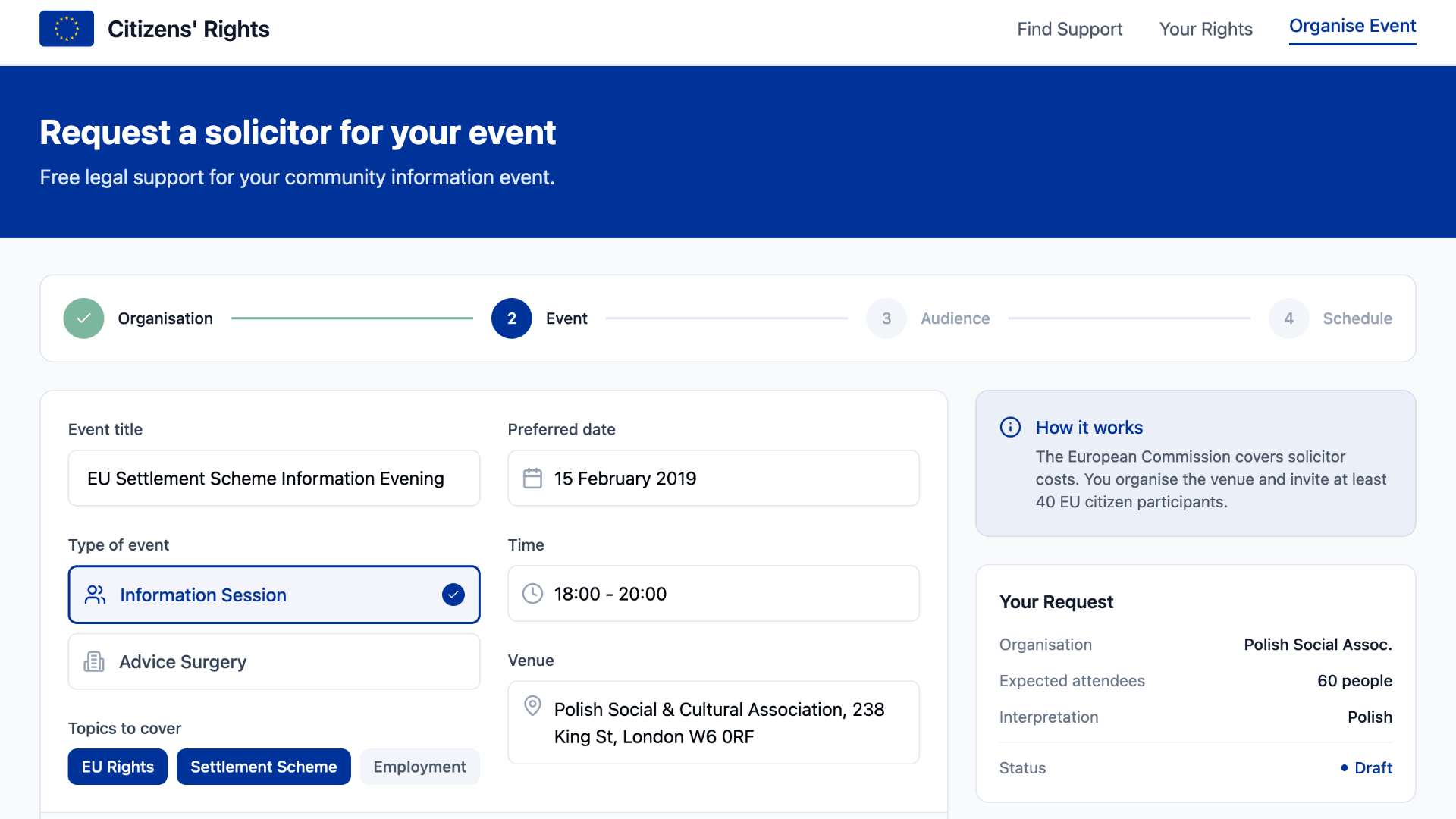
Task: Open the venue selection field
Action: (x=712, y=722)
